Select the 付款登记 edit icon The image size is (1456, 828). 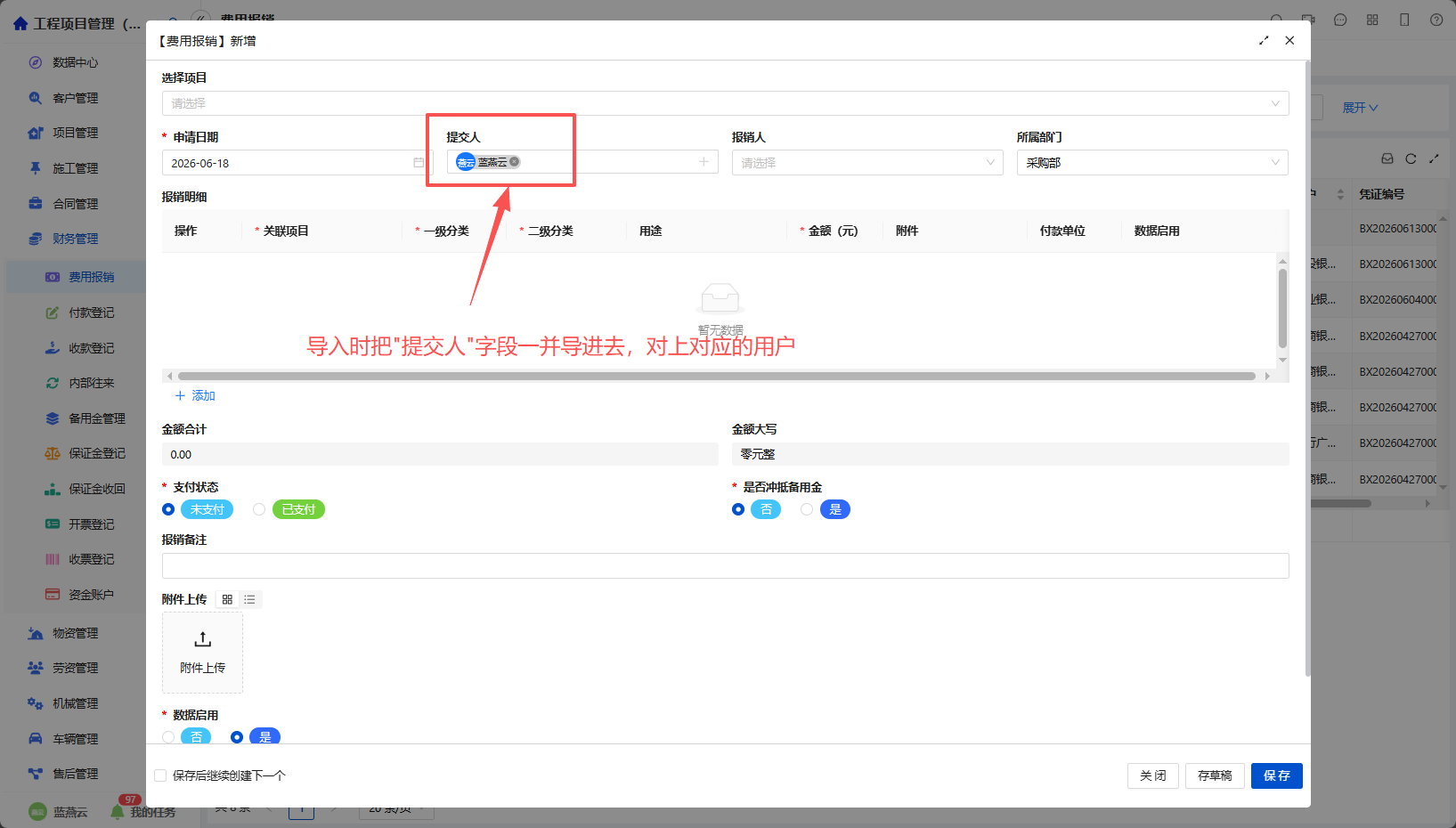click(53, 313)
